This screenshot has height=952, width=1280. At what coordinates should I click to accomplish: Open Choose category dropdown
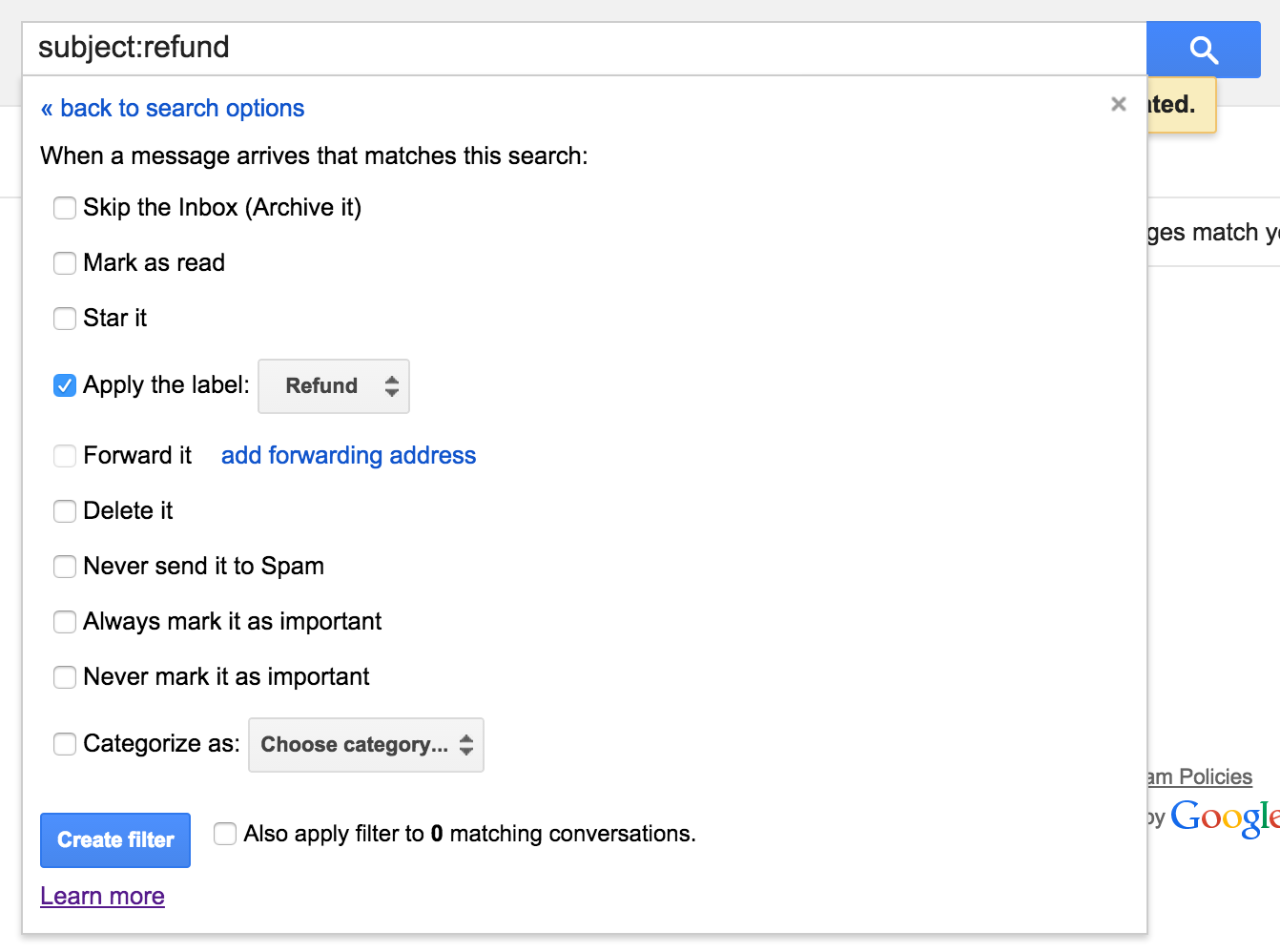click(366, 745)
